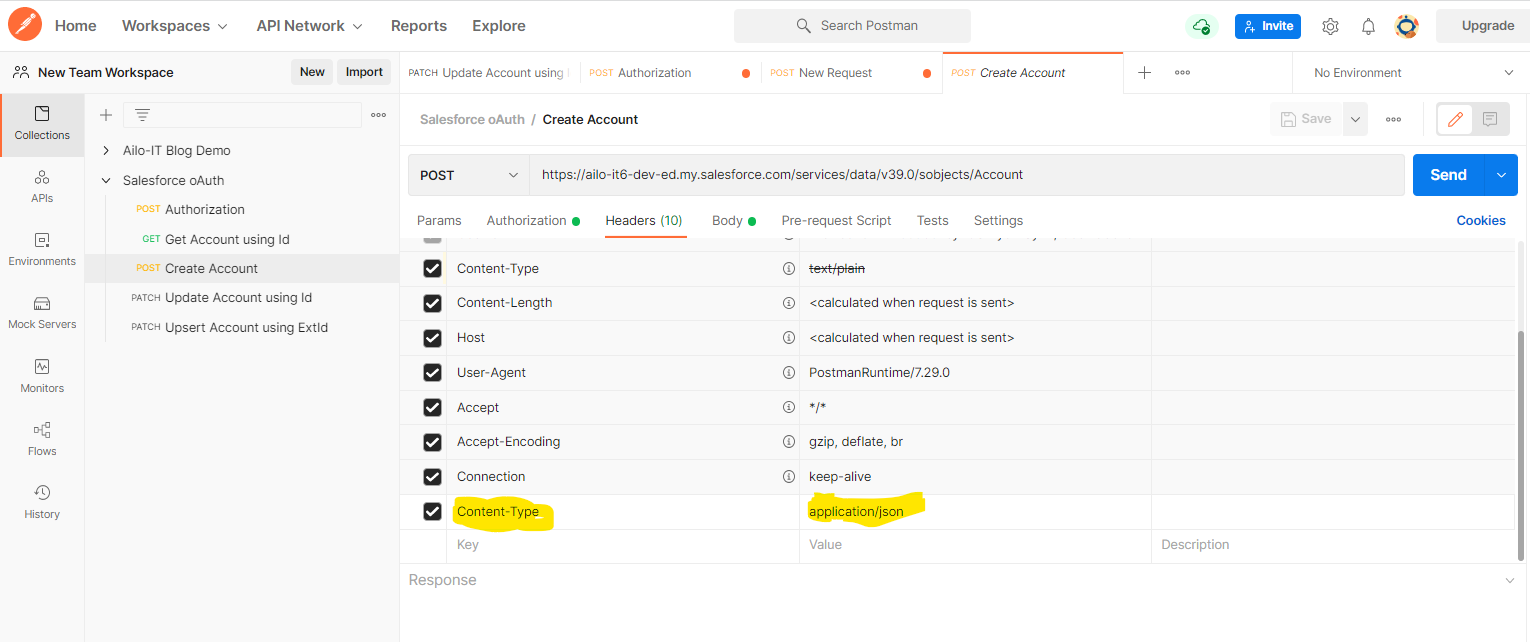
Task: Uncheck the Accept-Encoding header
Action: (x=432, y=441)
